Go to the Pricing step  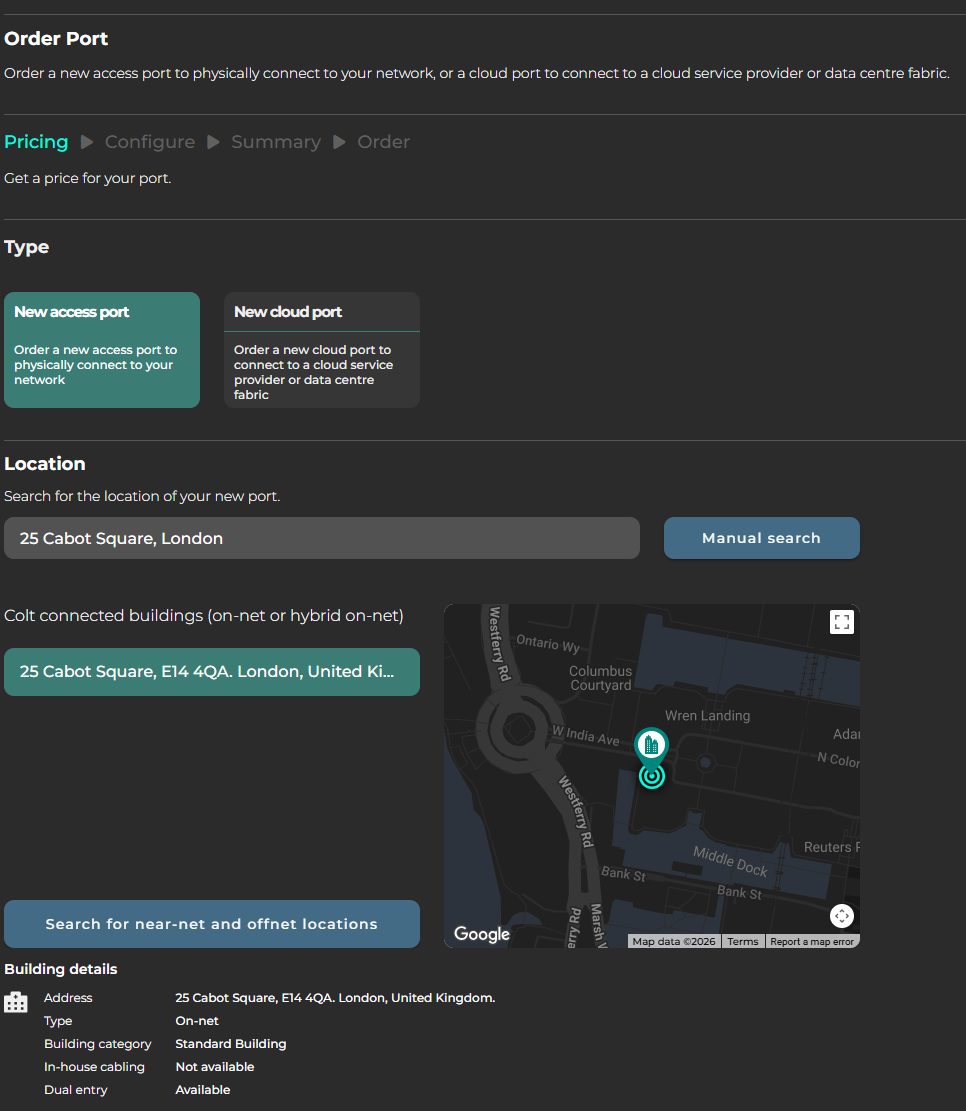[36, 142]
